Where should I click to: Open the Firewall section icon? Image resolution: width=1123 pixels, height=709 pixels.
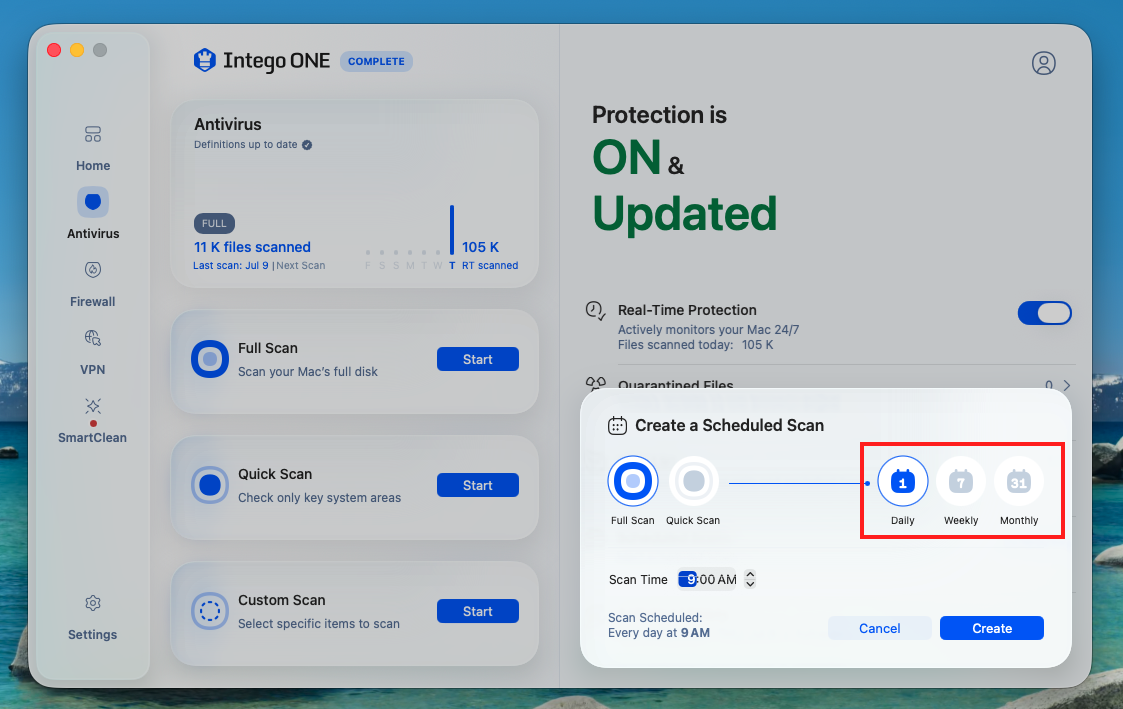(93, 270)
